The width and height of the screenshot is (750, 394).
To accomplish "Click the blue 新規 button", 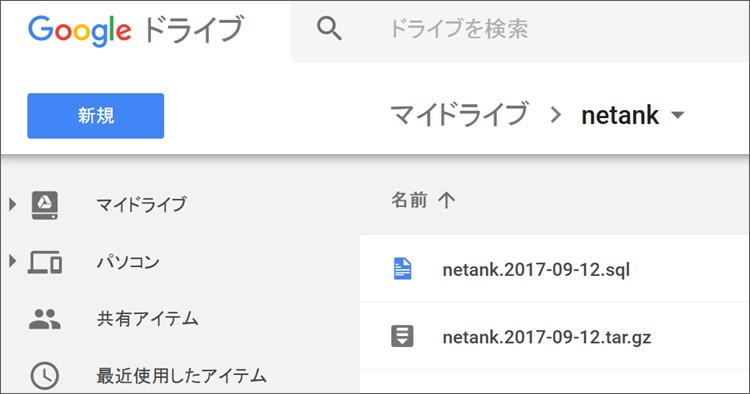I will (x=96, y=116).
